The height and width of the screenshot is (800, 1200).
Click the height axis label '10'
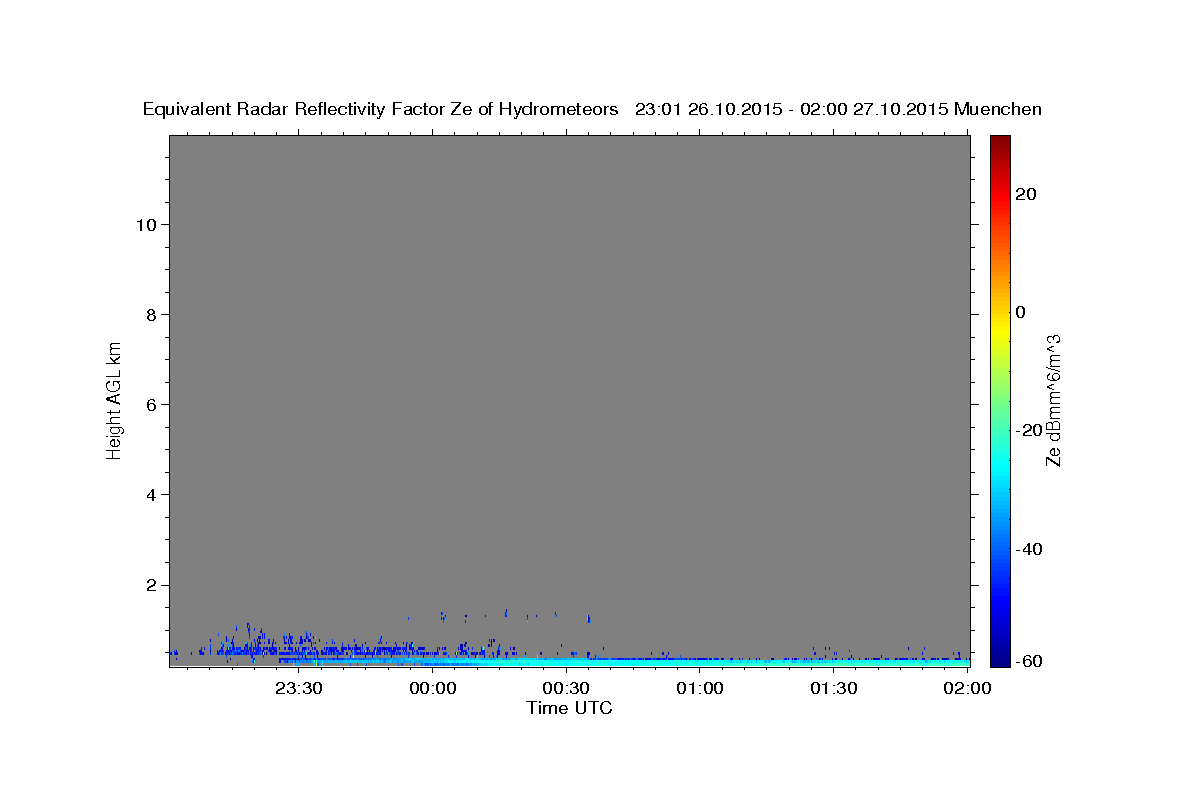pos(146,224)
